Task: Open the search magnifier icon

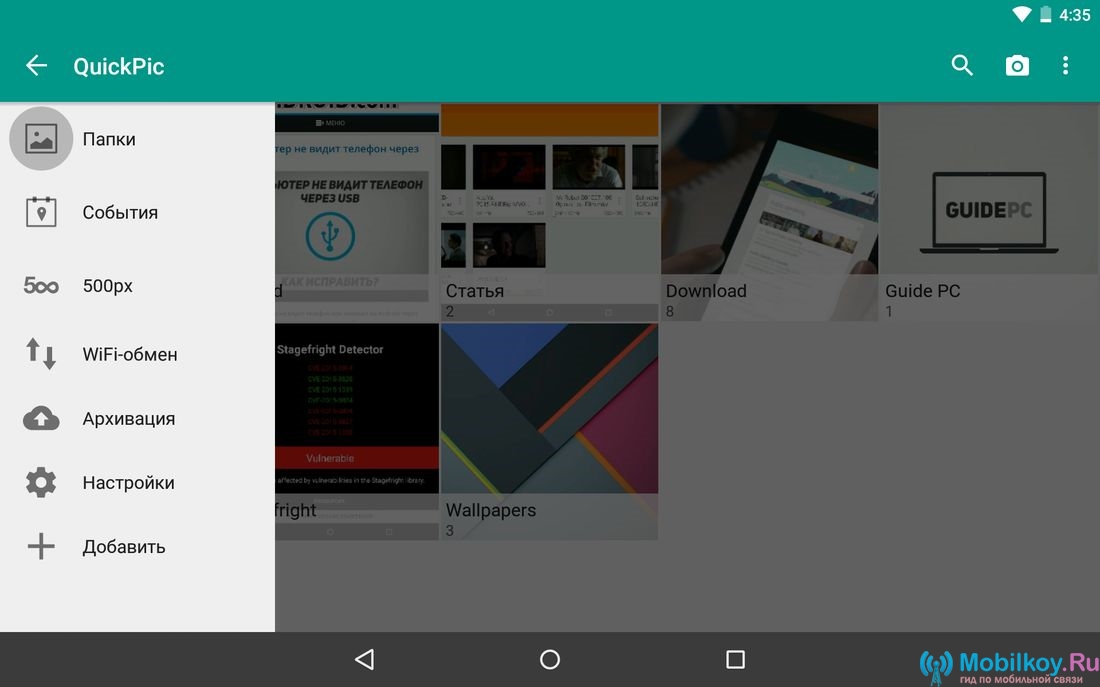Action: click(x=962, y=65)
